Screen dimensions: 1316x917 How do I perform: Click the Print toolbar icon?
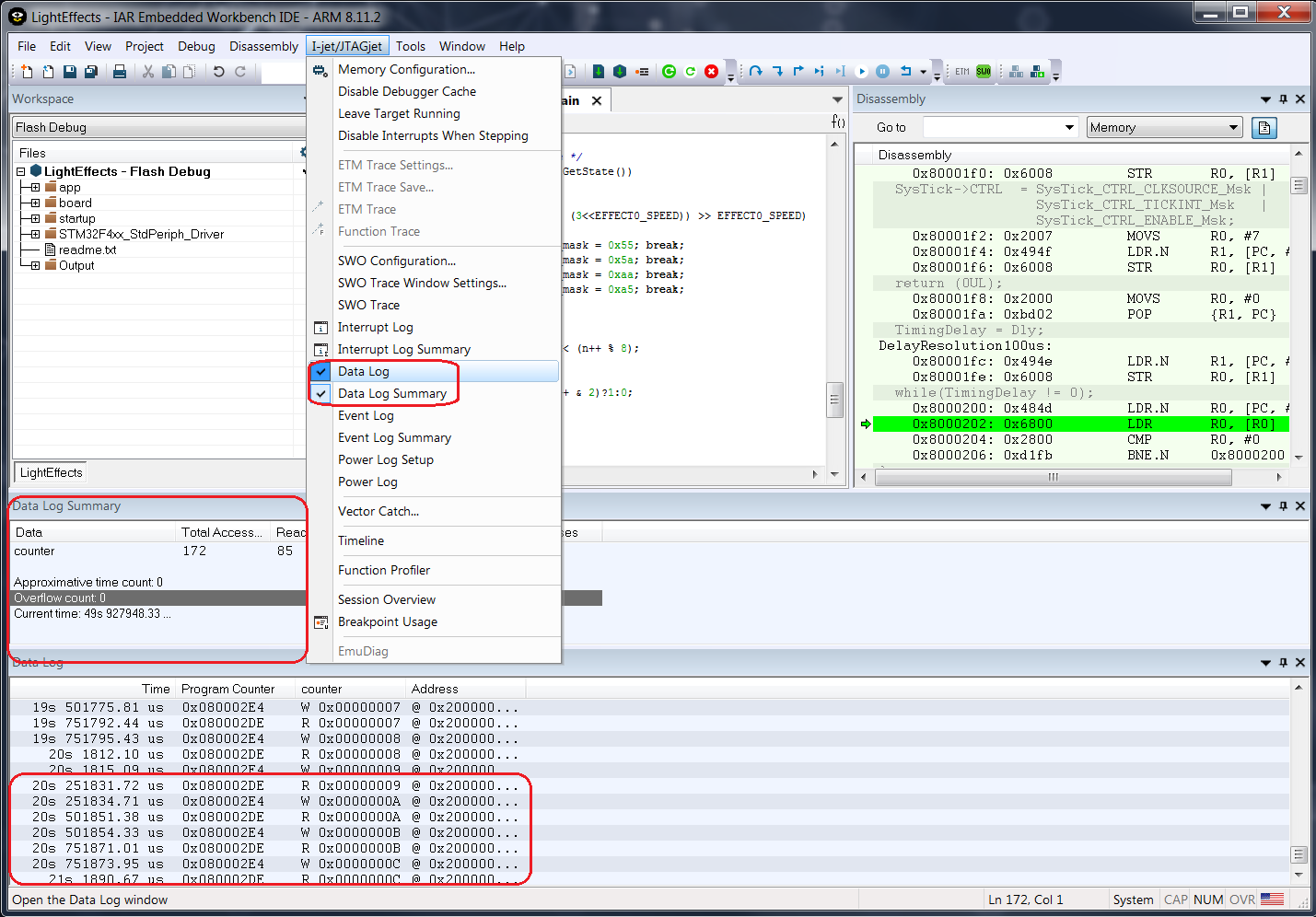coord(119,72)
